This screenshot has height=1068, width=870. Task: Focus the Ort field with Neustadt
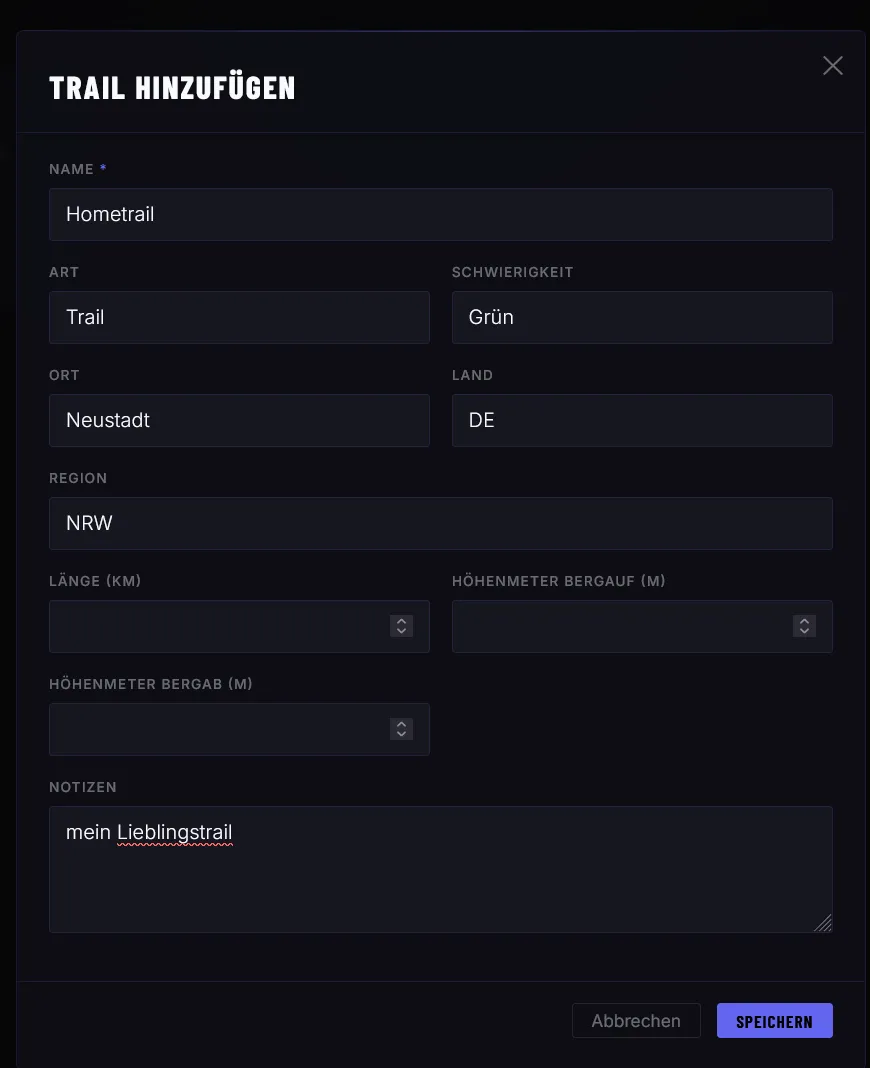click(x=239, y=420)
